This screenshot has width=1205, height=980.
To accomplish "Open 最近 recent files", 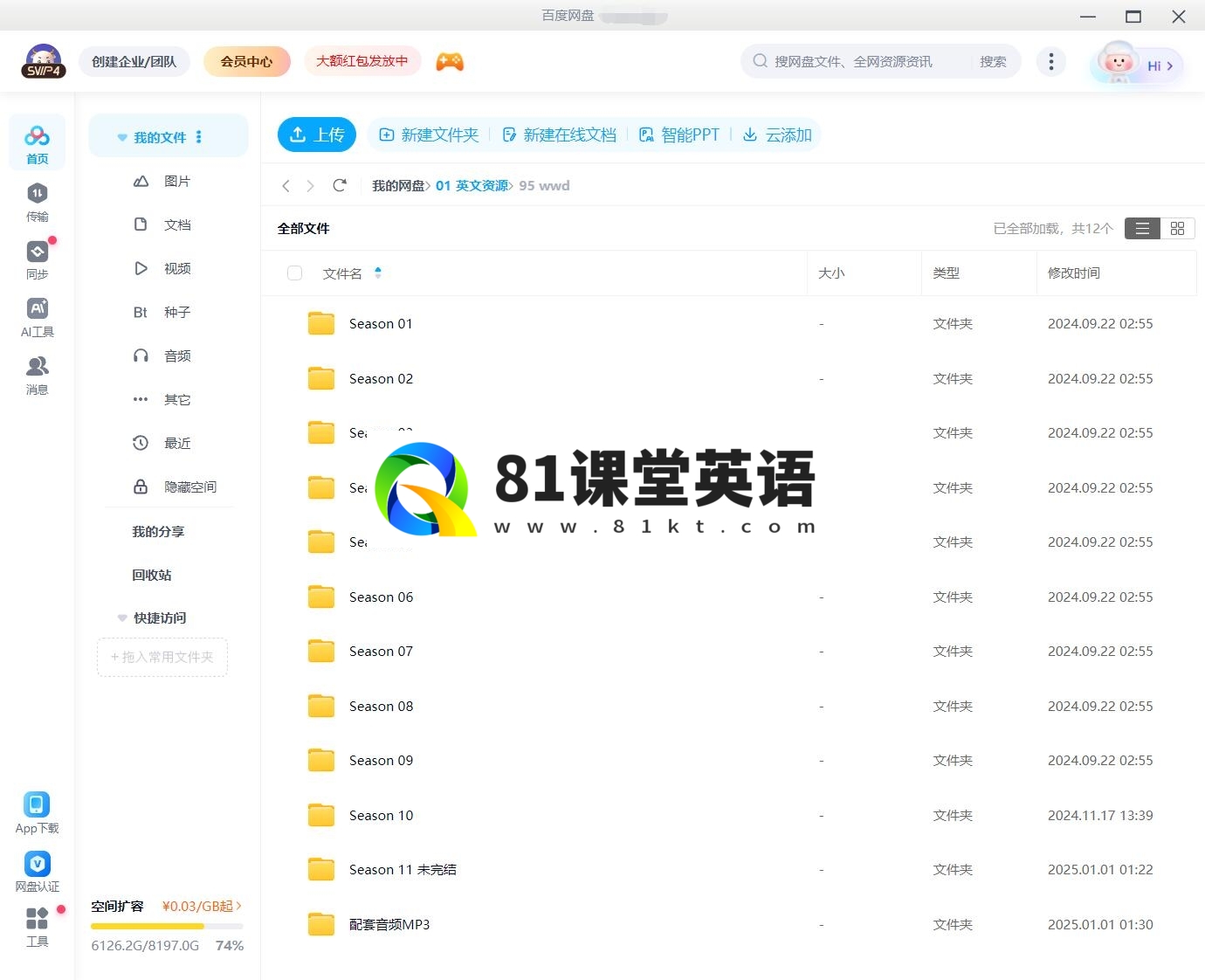I will 162,443.
